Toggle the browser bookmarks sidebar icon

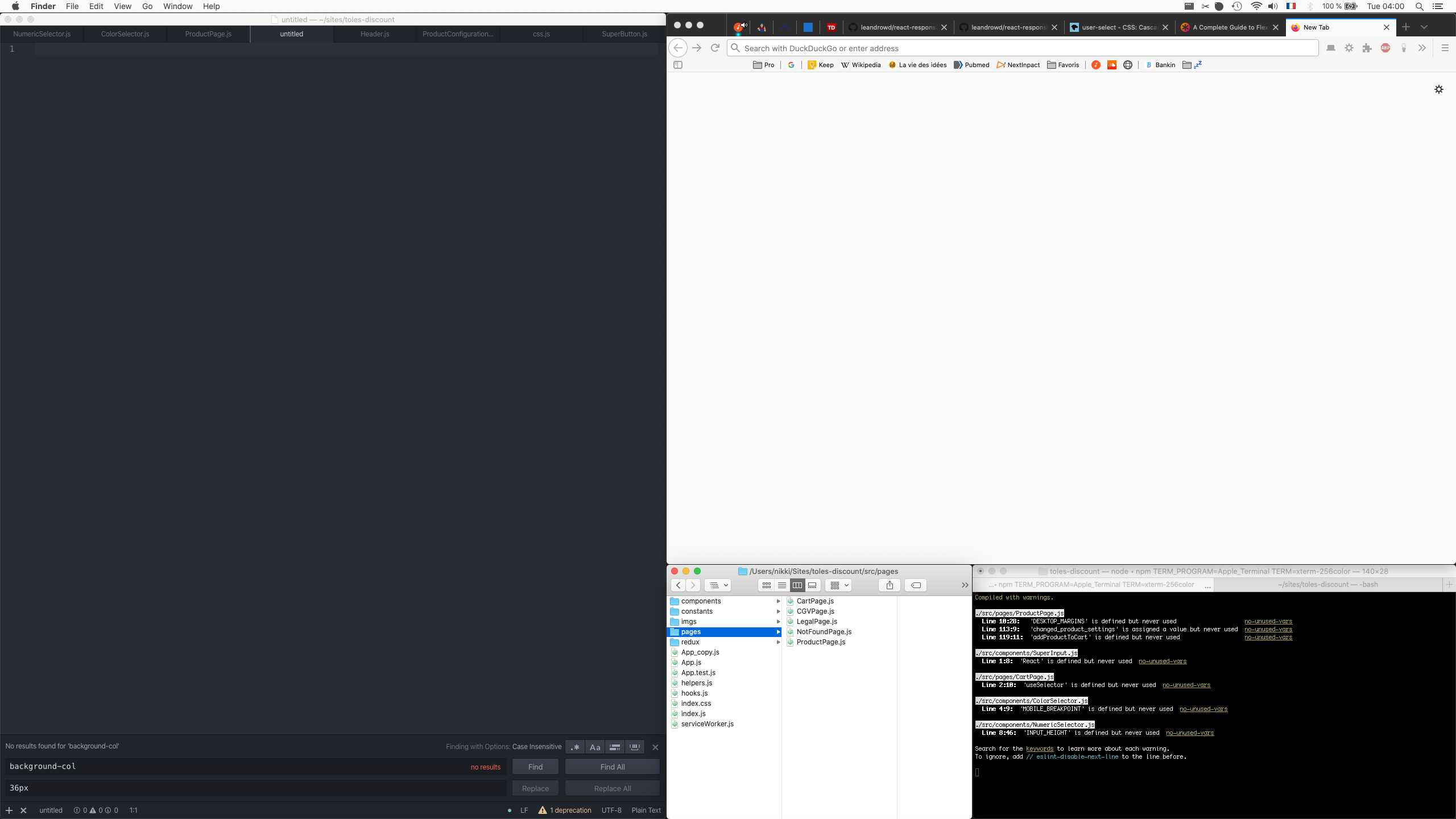(679, 65)
